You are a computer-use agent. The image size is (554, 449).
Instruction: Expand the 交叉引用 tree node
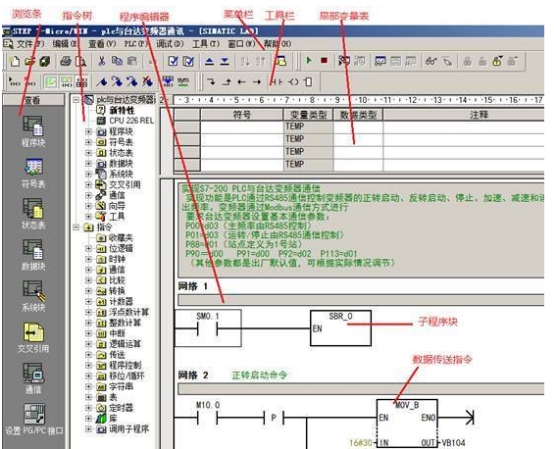88,185
